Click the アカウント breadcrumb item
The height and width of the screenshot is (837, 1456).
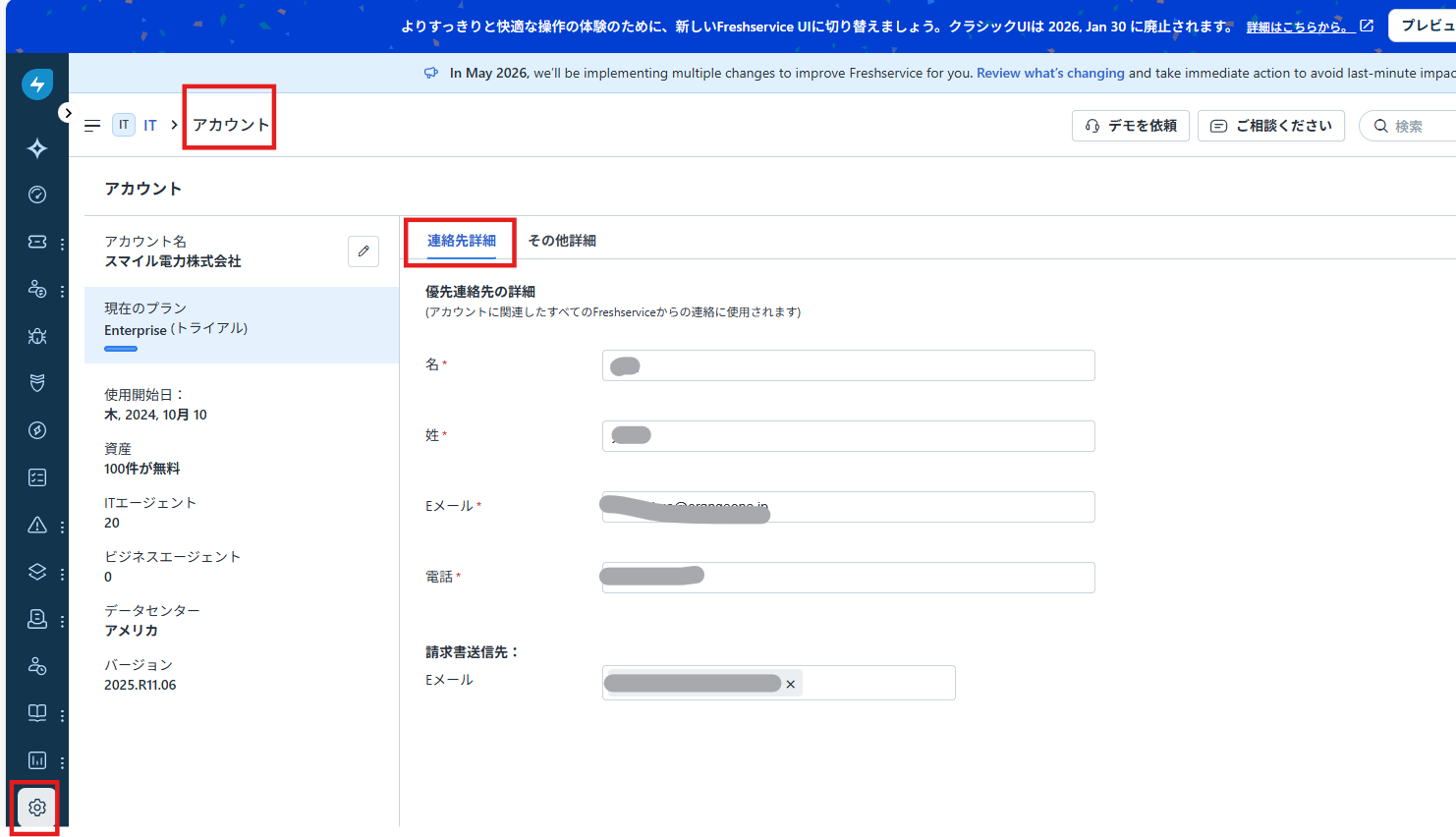231,125
